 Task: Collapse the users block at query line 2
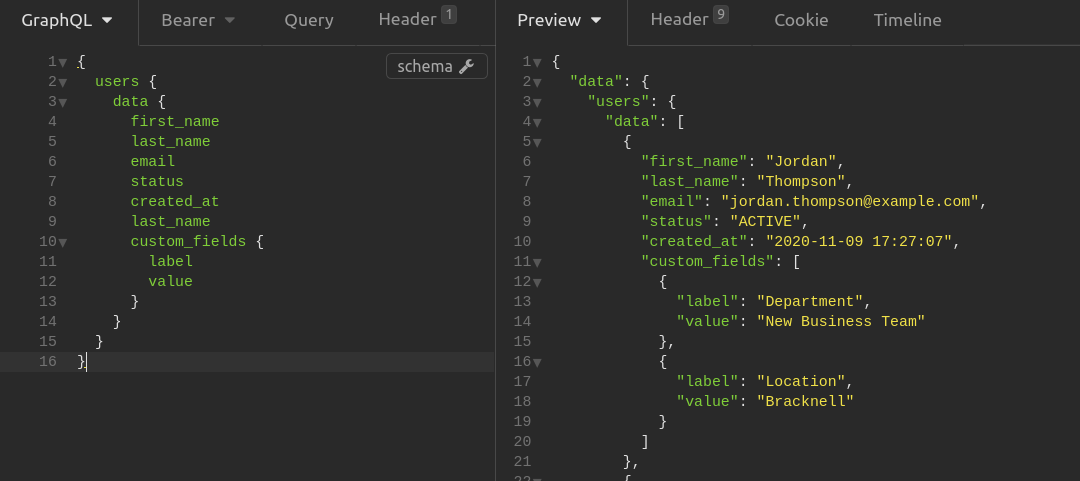coord(63,83)
